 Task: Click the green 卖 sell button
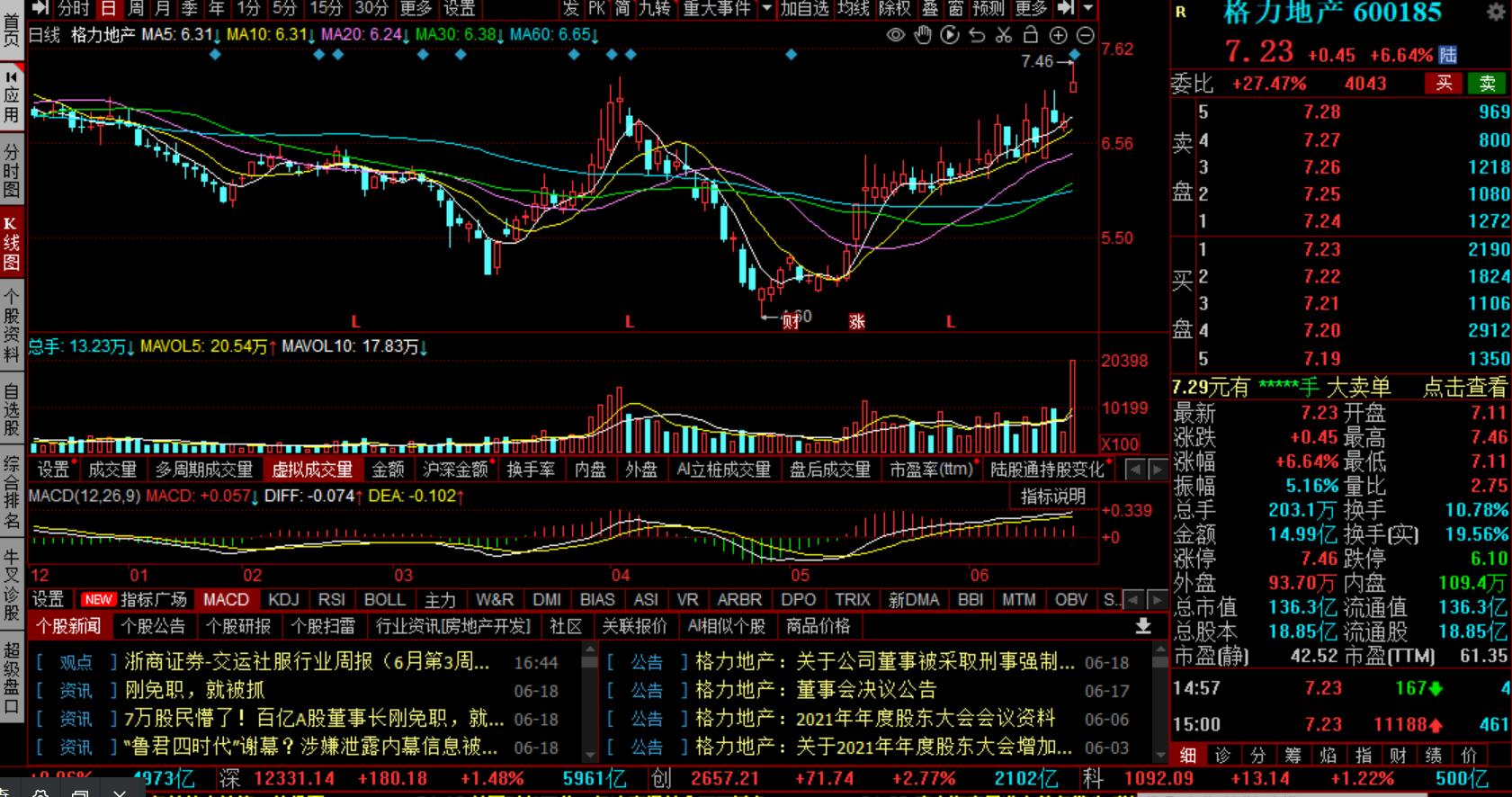tap(1488, 84)
